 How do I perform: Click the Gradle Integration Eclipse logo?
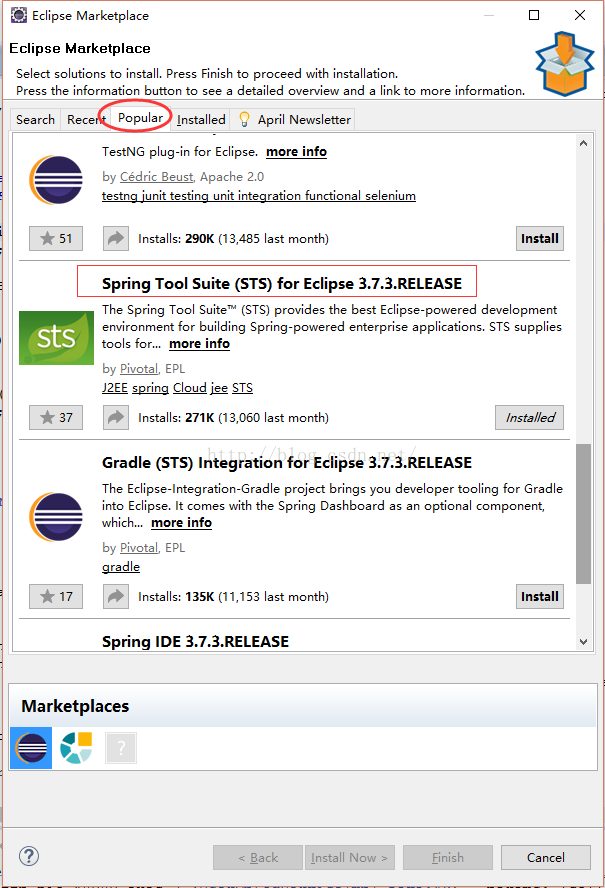pyautogui.click(x=56, y=517)
